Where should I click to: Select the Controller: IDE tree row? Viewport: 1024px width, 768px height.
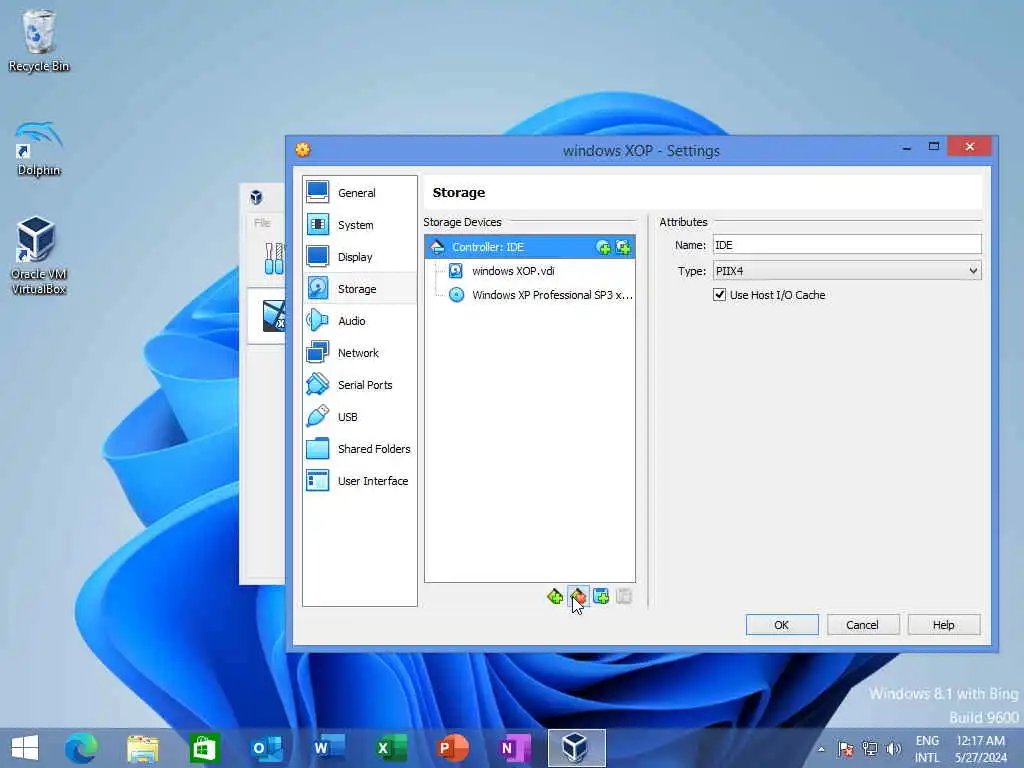(x=530, y=247)
